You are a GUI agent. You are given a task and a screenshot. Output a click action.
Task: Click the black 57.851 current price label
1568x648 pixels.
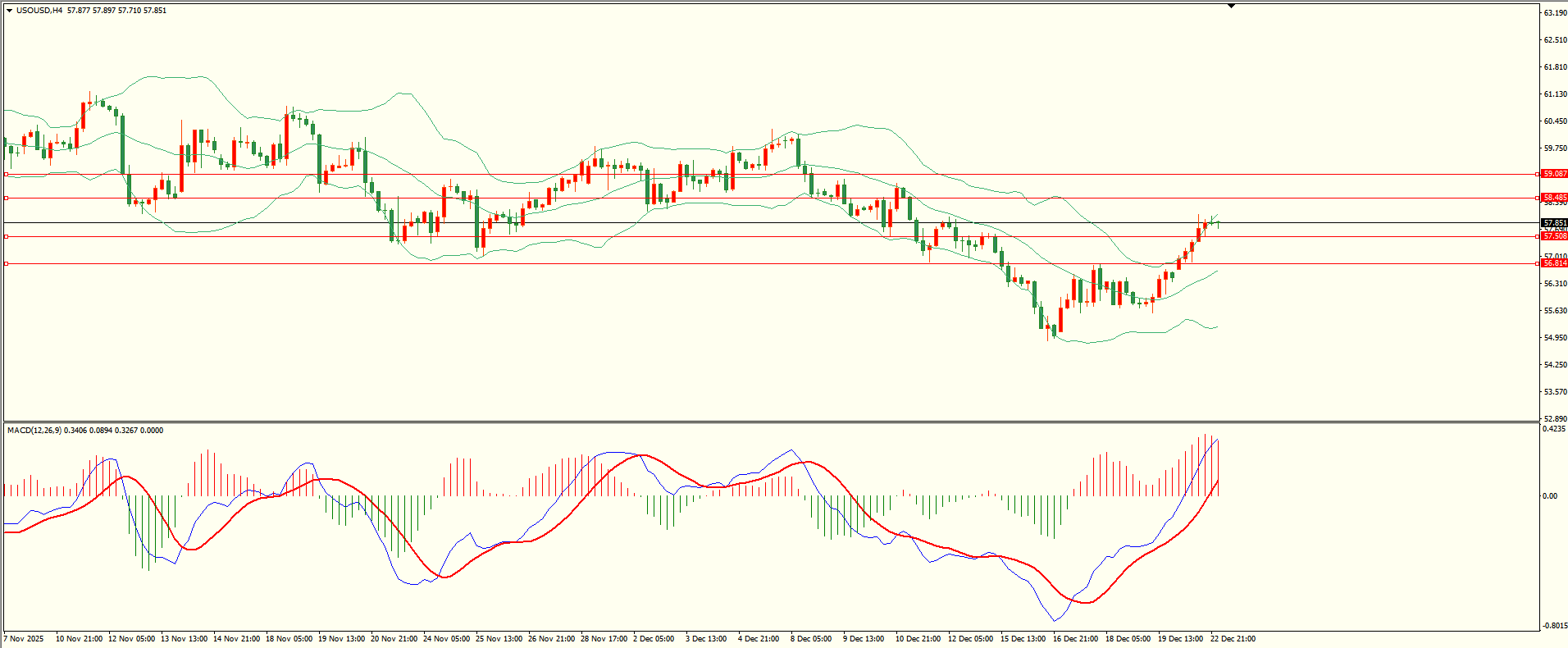coord(1554,223)
